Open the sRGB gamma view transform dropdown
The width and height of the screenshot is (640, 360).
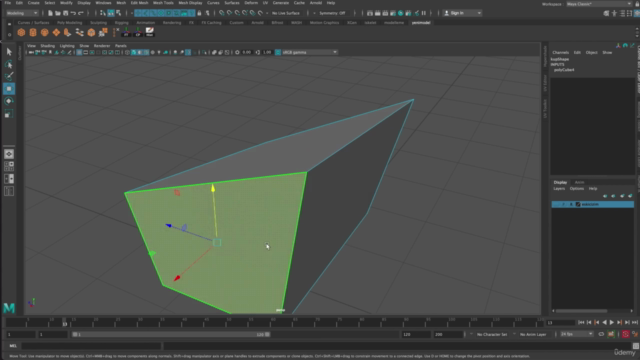coord(309,52)
